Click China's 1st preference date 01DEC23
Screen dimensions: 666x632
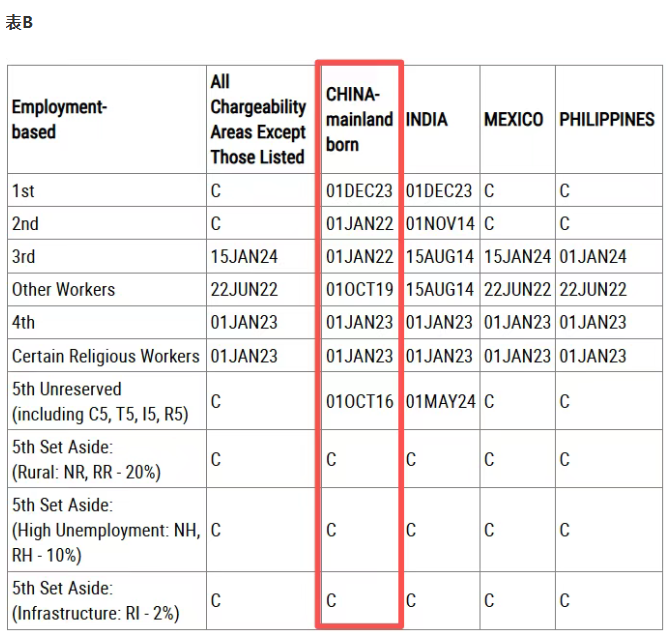(x=359, y=191)
